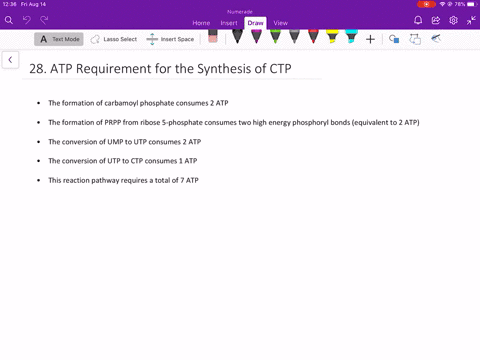Activate Lasso Select tool
This screenshot has height=360, width=480.
tap(113, 39)
